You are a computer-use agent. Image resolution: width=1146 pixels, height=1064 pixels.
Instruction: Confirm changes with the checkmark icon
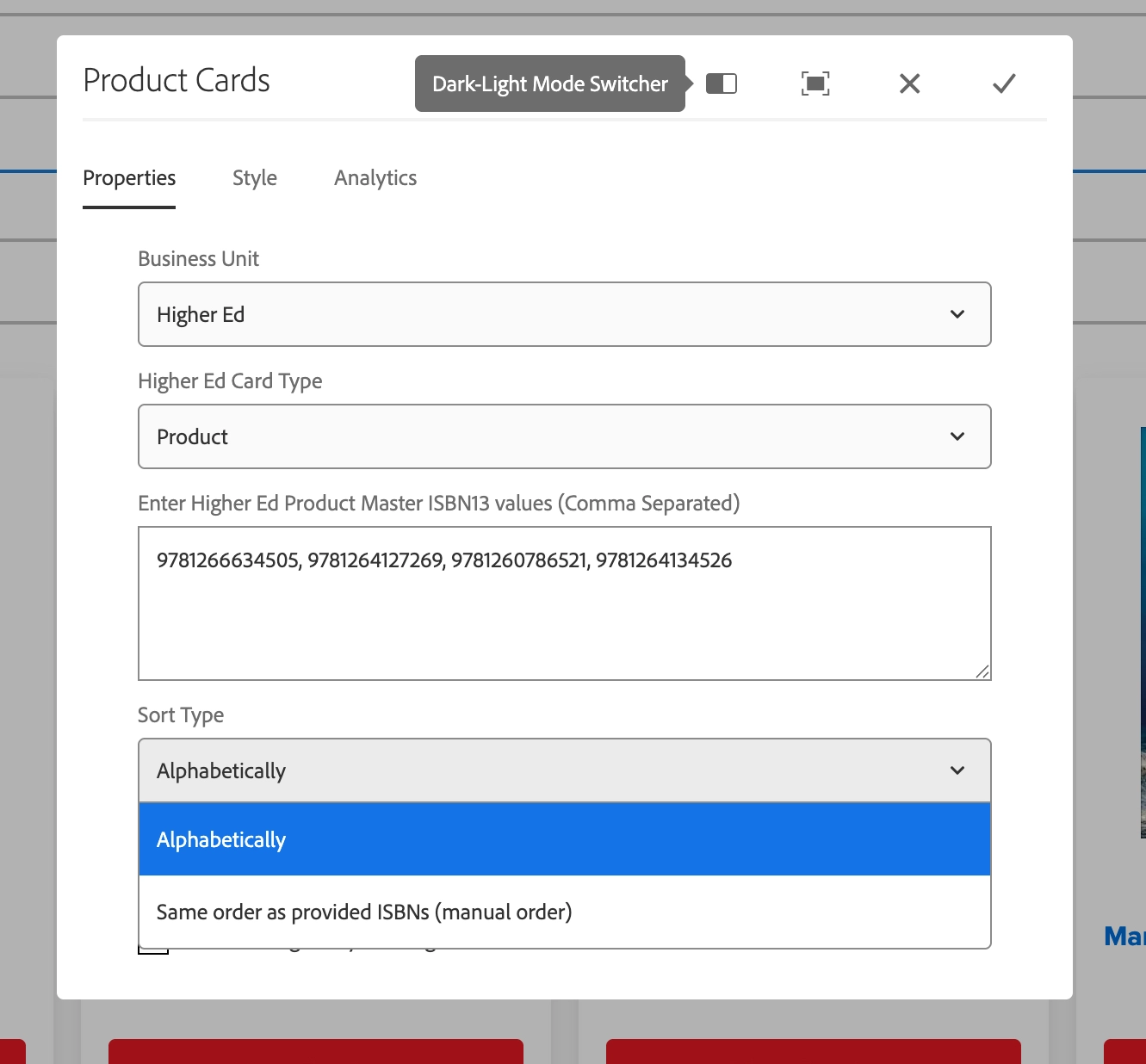pos(1003,84)
